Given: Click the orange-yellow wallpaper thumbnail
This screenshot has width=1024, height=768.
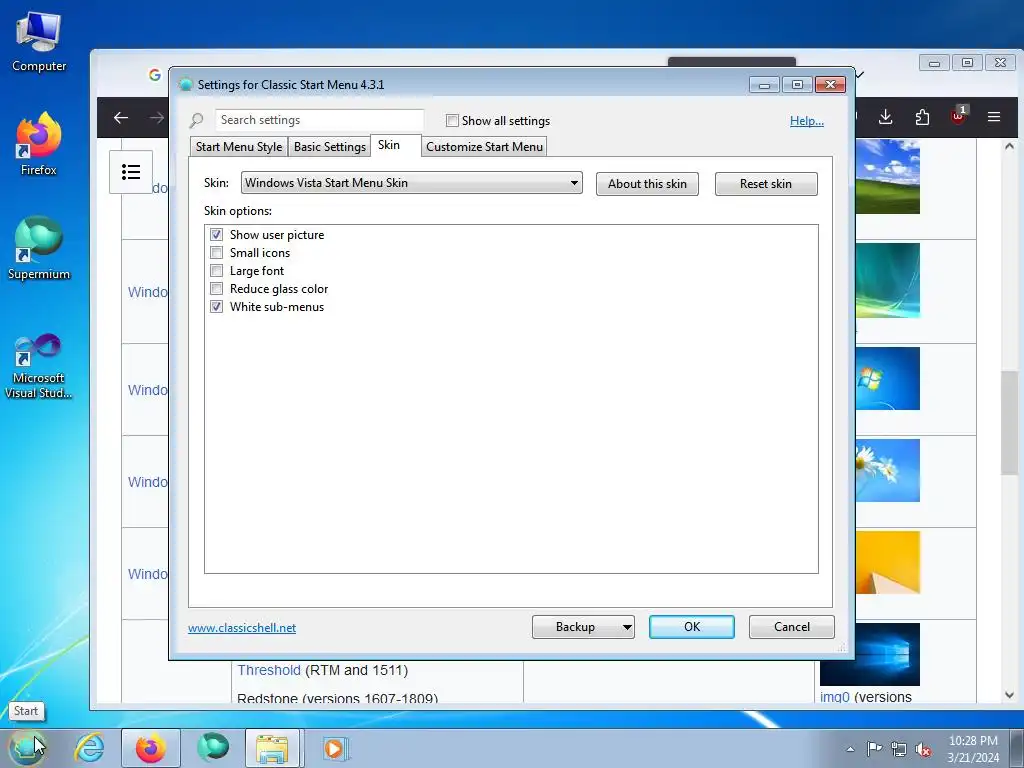Looking at the screenshot, I should [x=888, y=562].
